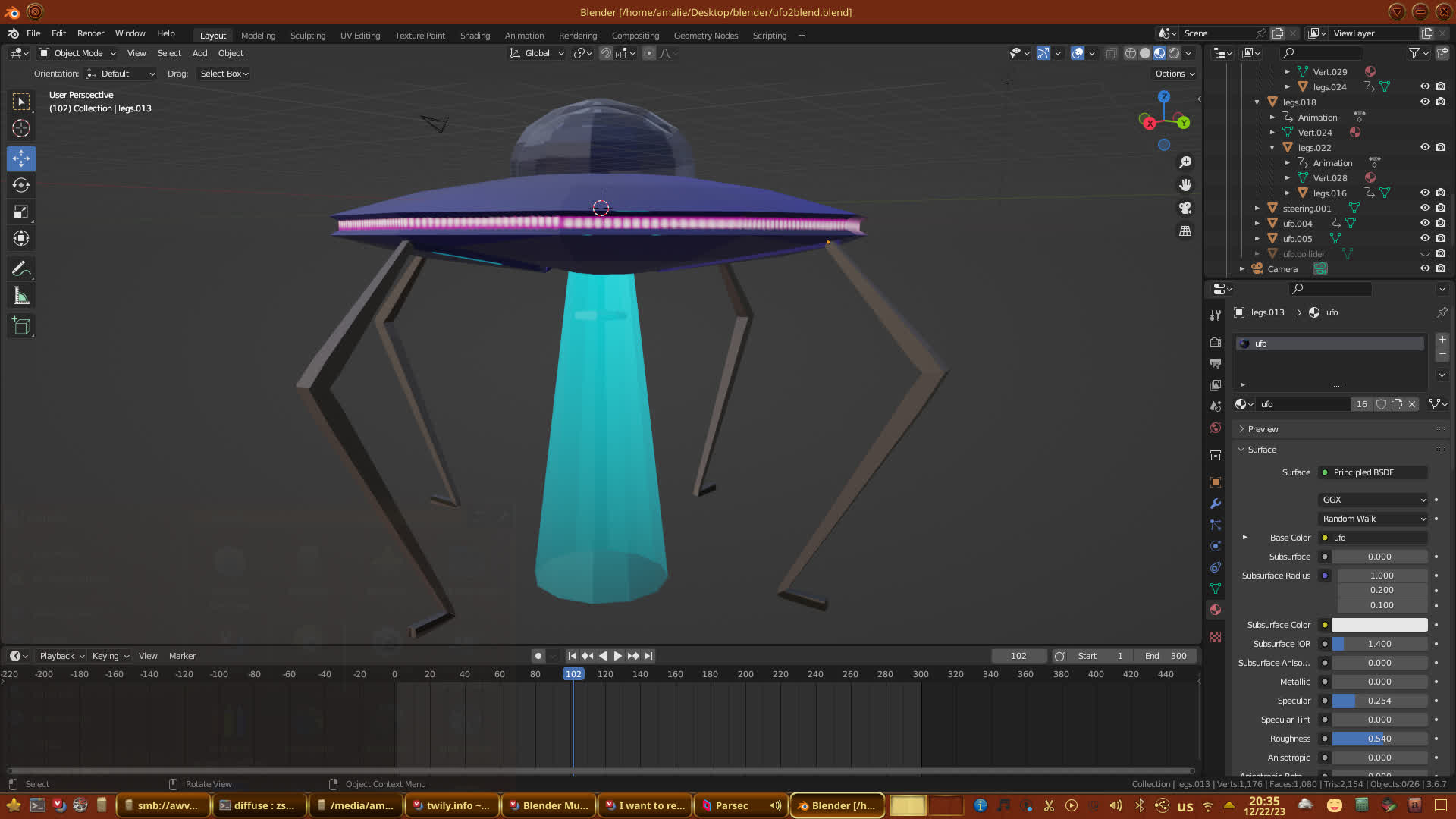This screenshot has width=1456, height=819.
Task: Disable ufo.004 in renders camera icon
Action: click(1441, 223)
